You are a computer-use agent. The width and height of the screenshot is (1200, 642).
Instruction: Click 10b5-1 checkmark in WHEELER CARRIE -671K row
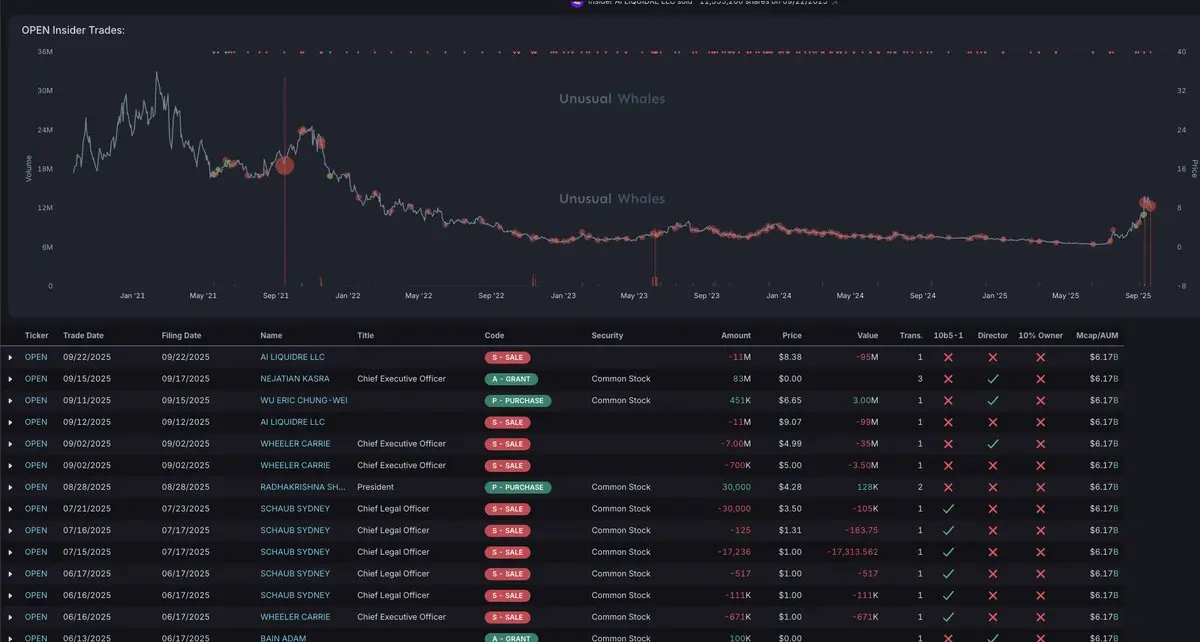pyautogui.click(x=948, y=617)
